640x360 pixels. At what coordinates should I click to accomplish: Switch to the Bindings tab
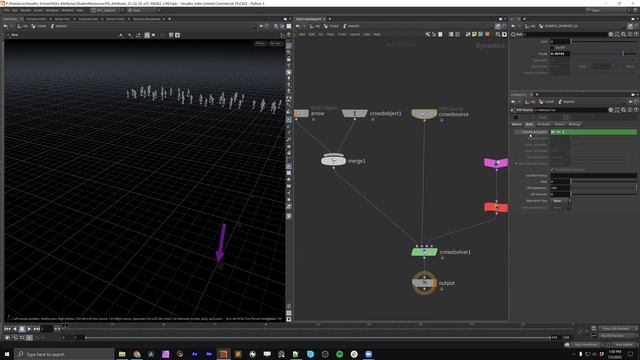[x=574, y=124]
